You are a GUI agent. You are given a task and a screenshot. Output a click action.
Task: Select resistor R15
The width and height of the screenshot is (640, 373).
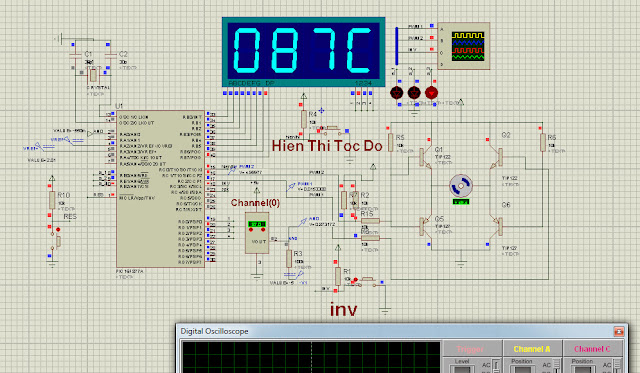click(371, 221)
